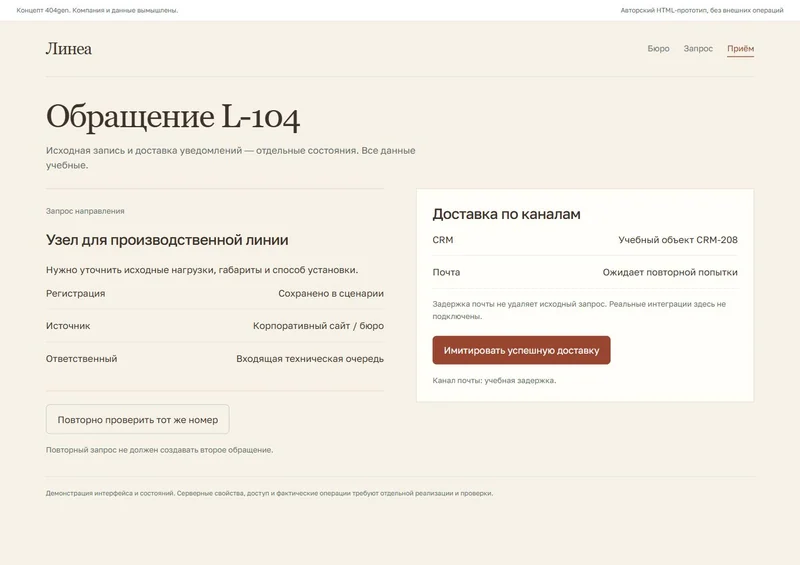Click the value Входящая техническая очередь
Screen dimensions: 800x565
coord(310,359)
